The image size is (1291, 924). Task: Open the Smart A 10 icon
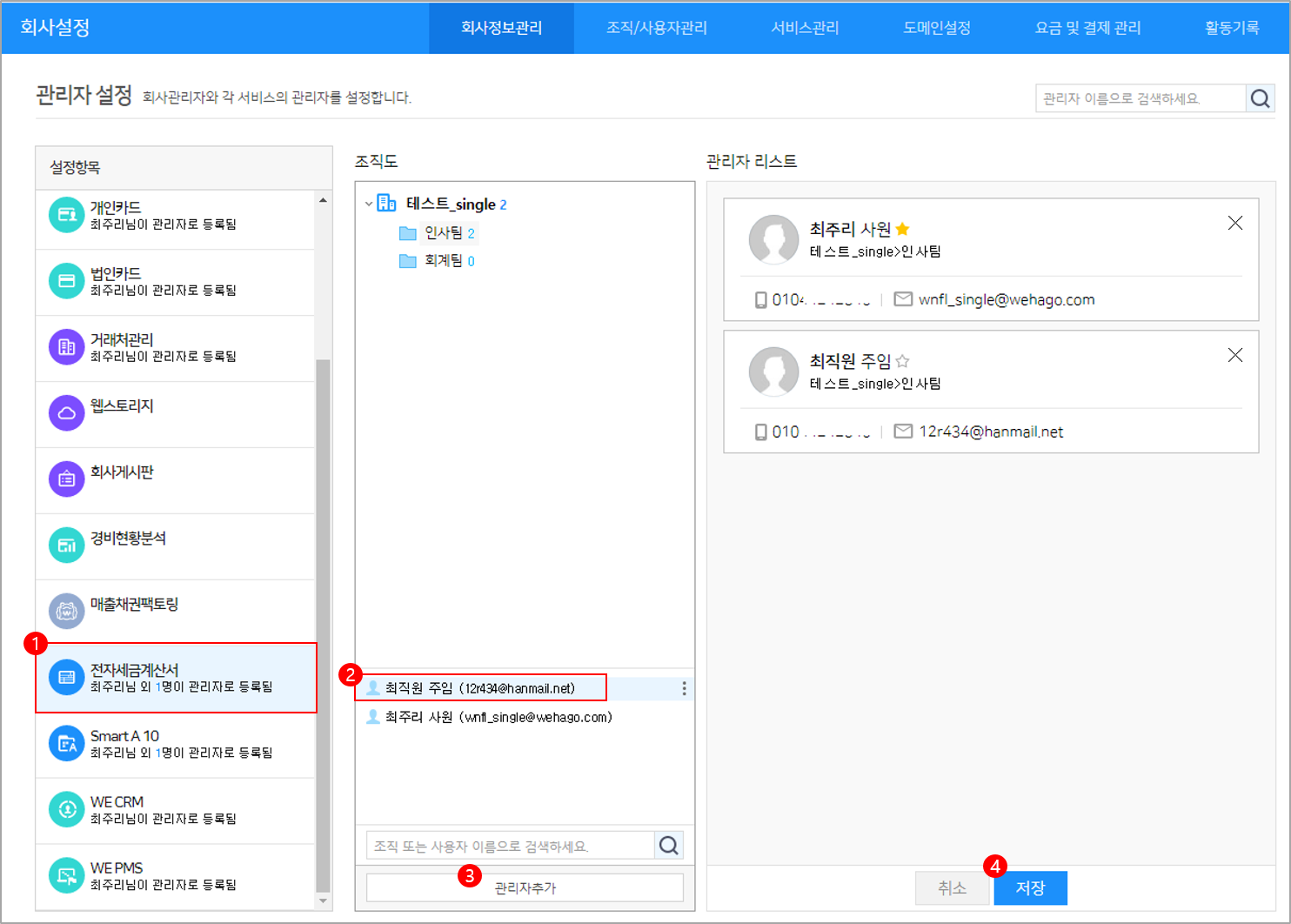coord(66,744)
